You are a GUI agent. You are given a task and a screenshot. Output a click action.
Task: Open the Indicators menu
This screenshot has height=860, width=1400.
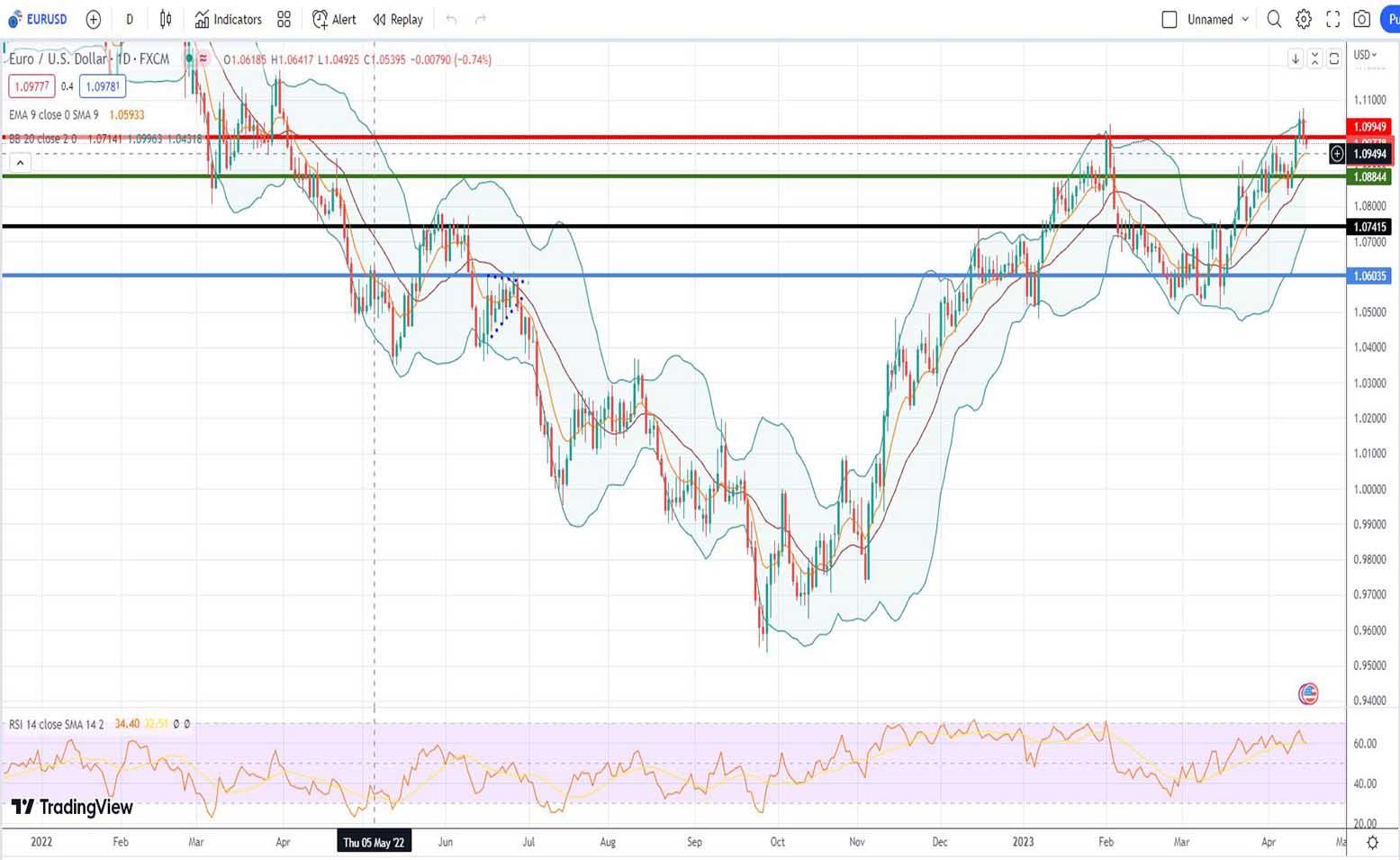click(229, 19)
